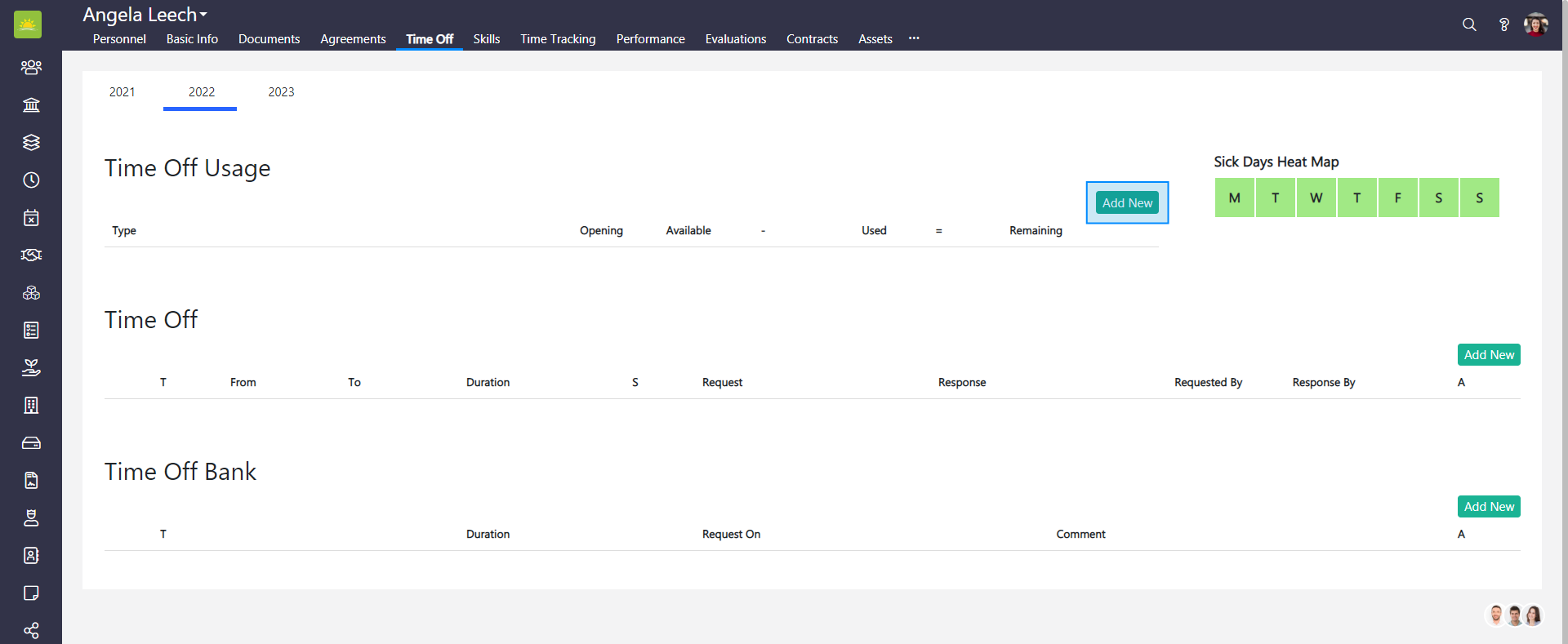Screen dimensions: 1568x644
Task: Switch to the 2023 year tab
Action: (x=281, y=92)
